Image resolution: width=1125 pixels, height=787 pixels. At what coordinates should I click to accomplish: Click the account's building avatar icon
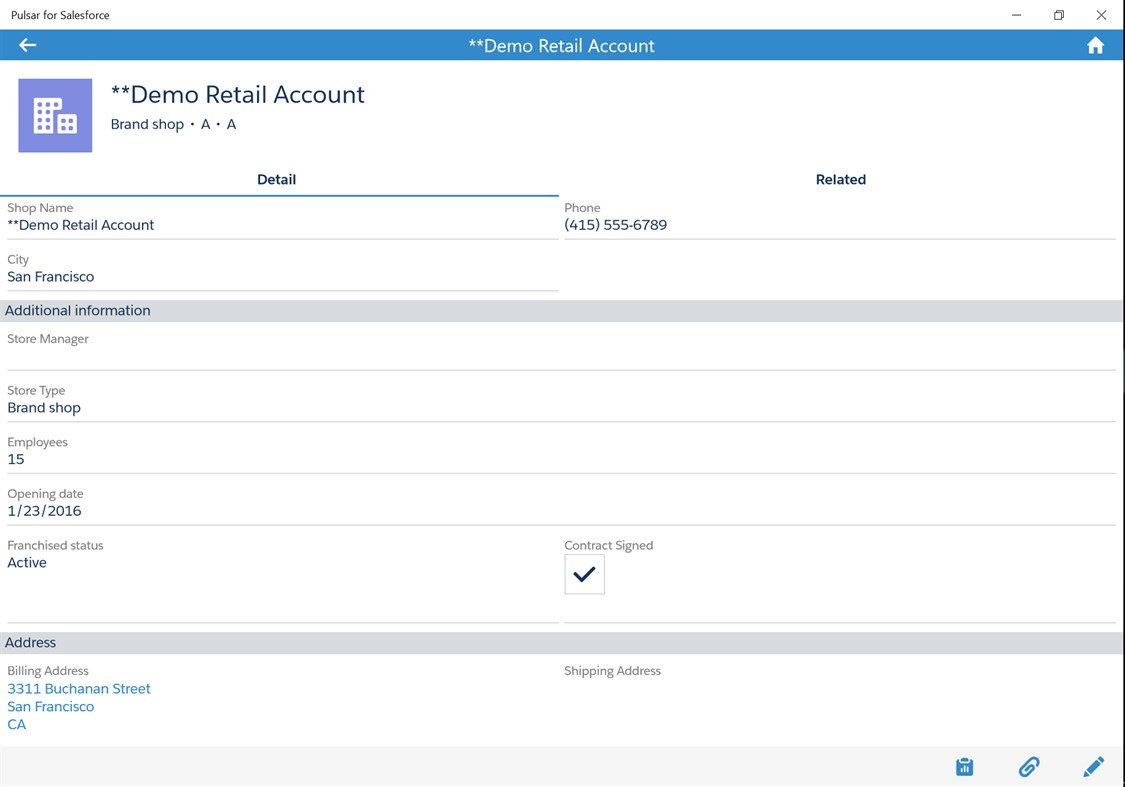coord(55,115)
